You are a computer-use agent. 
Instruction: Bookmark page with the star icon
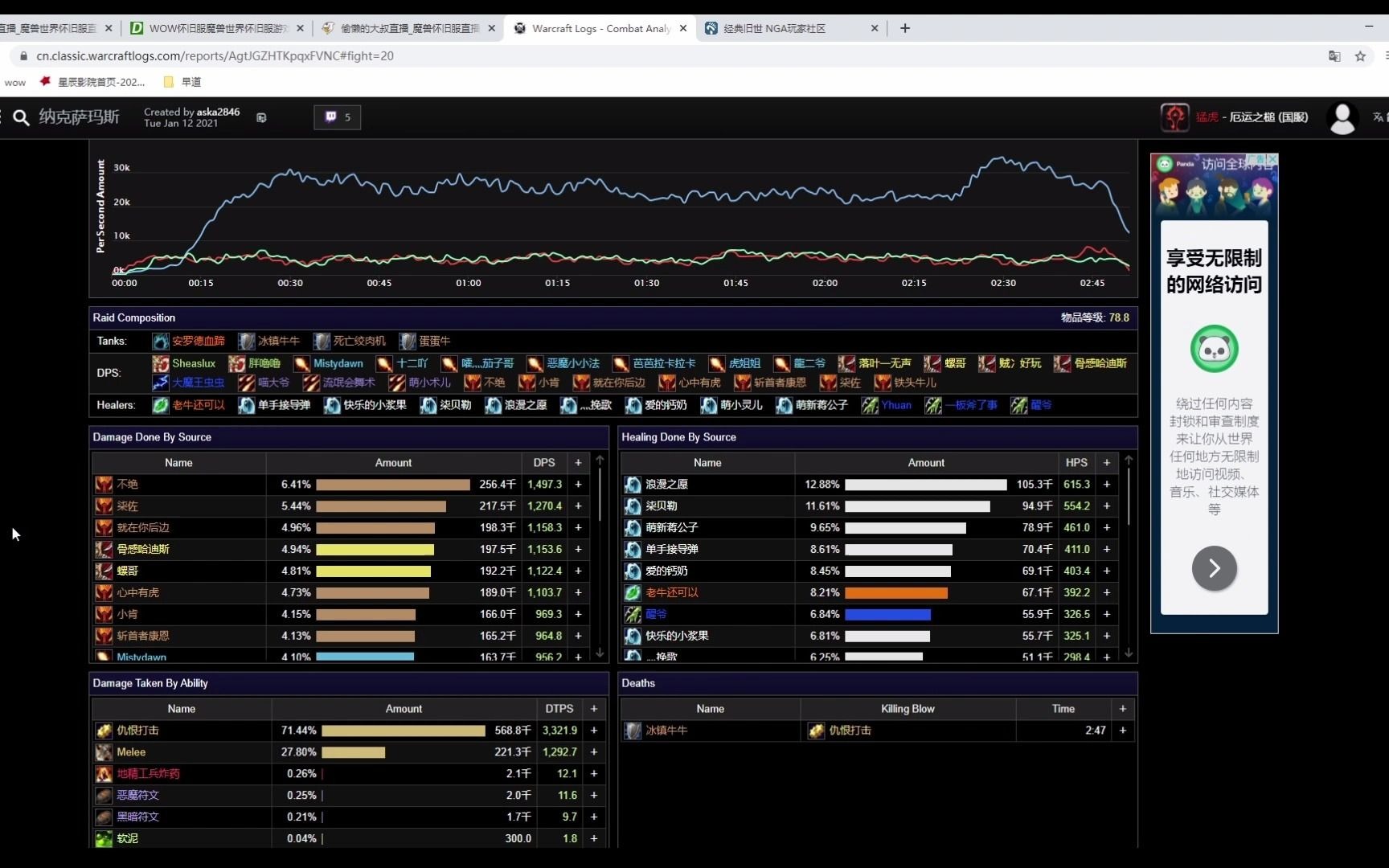point(1360,56)
